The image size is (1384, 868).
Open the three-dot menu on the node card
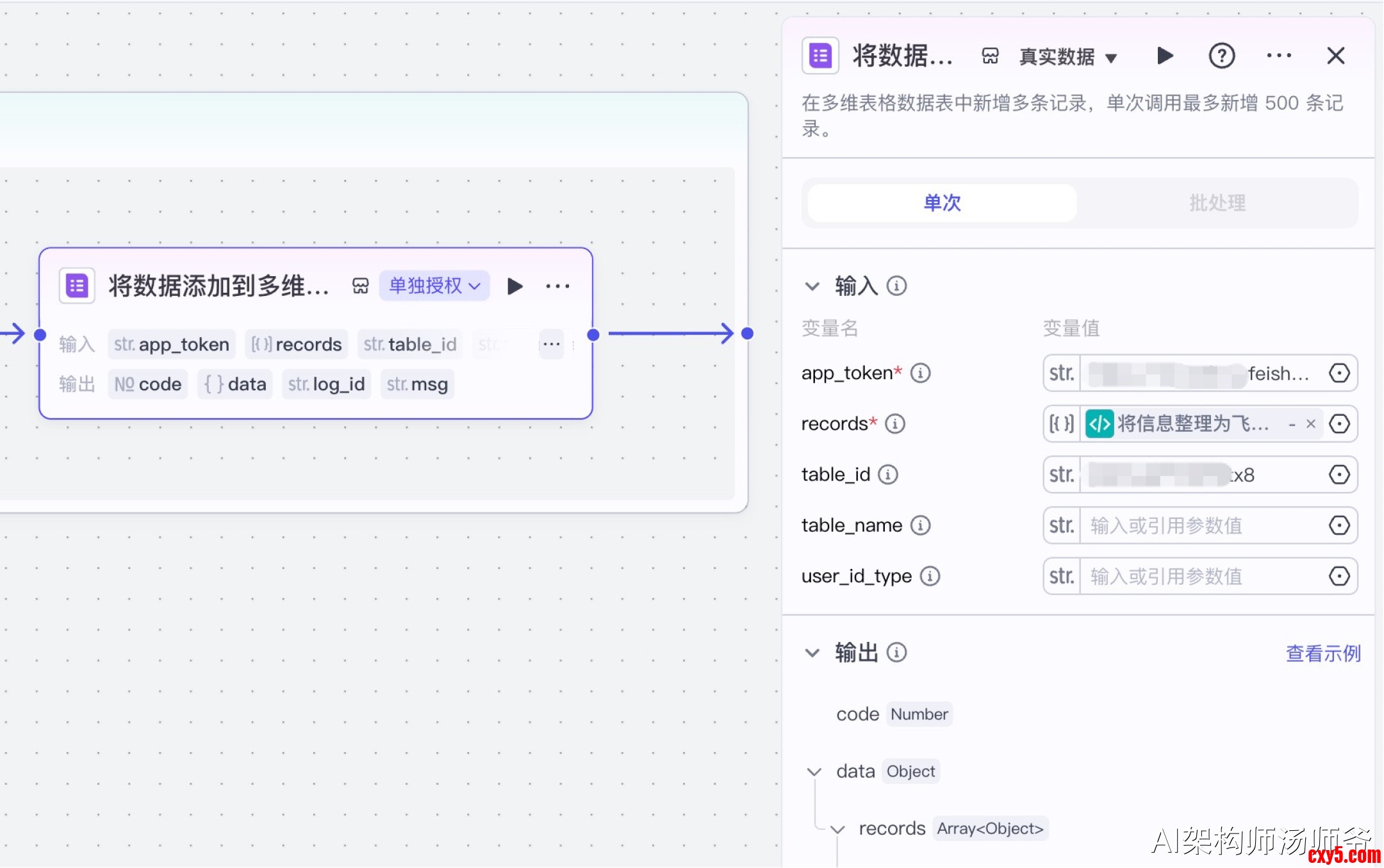click(x=557, y=286)
